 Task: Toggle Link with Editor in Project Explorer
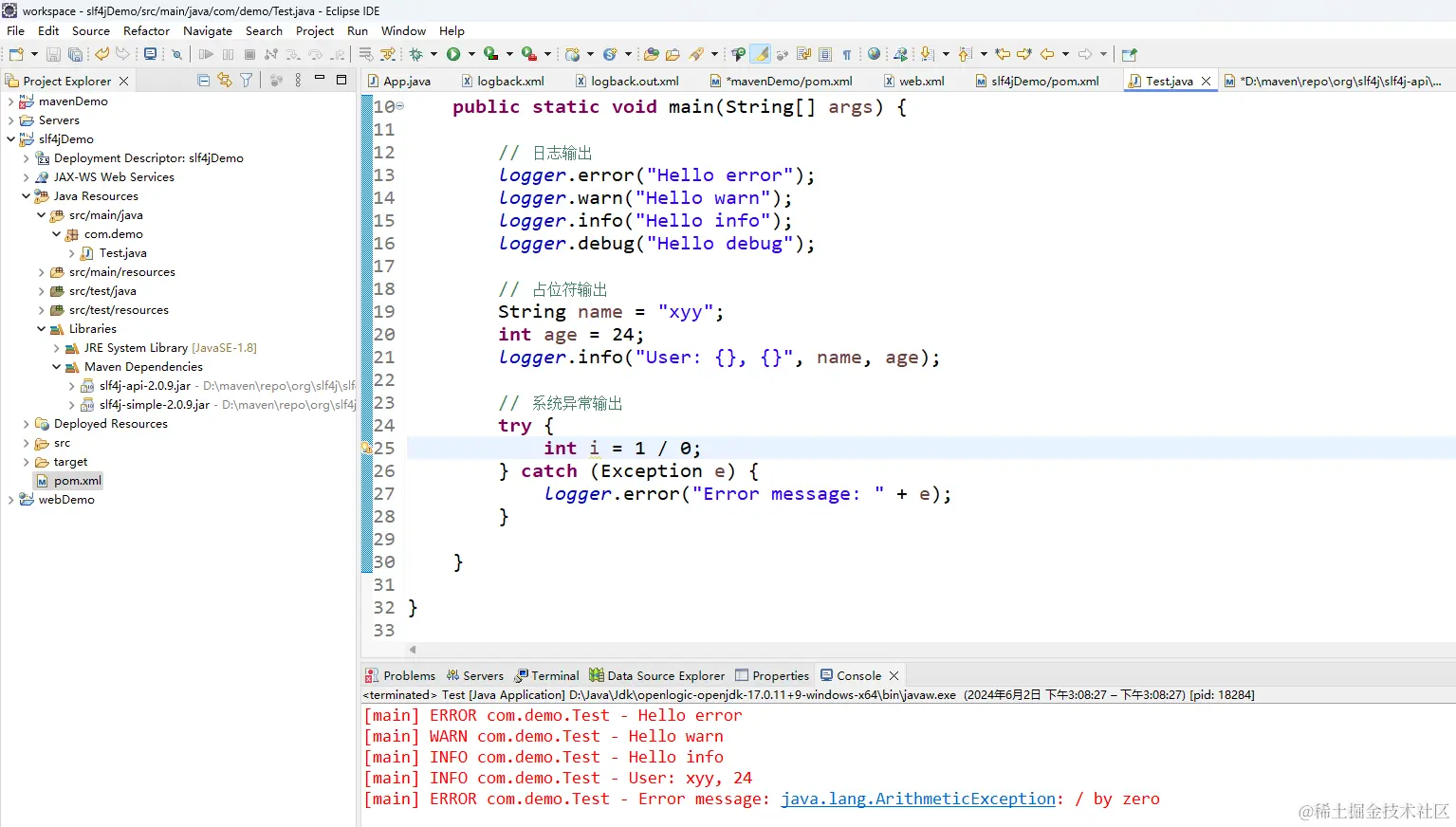225,81
